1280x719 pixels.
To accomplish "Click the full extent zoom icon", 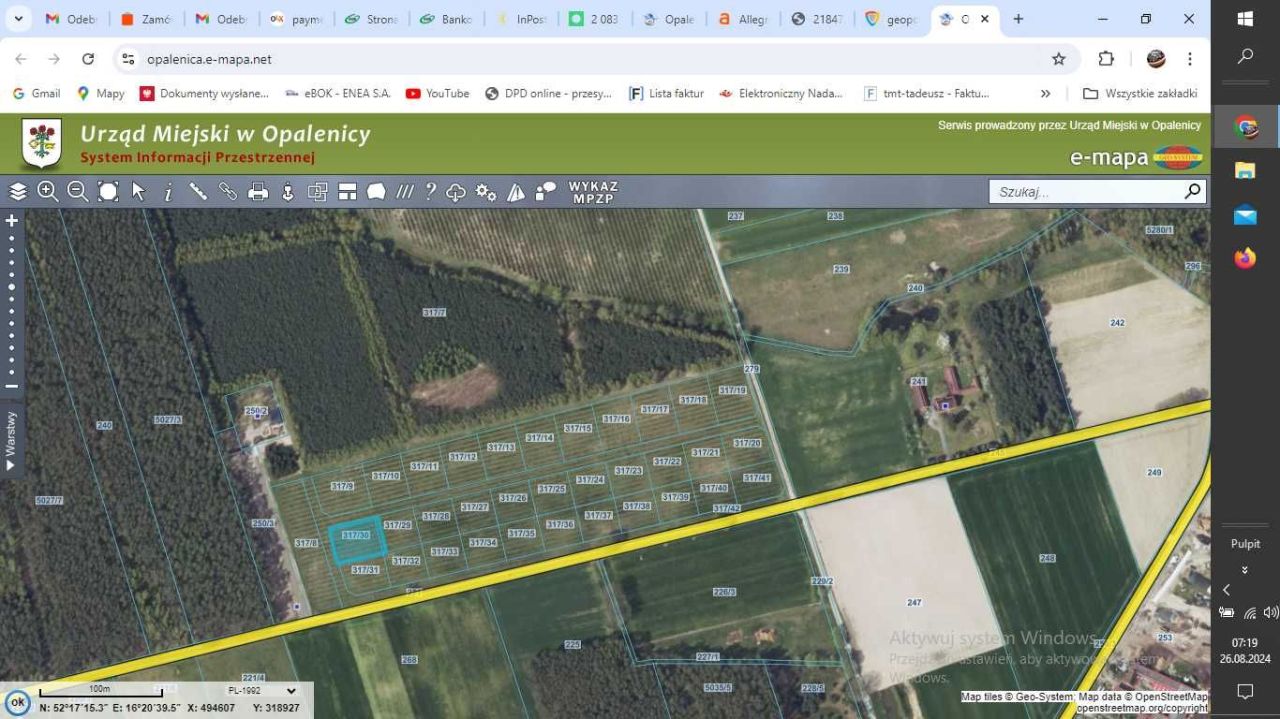I will tap(108, 192).
